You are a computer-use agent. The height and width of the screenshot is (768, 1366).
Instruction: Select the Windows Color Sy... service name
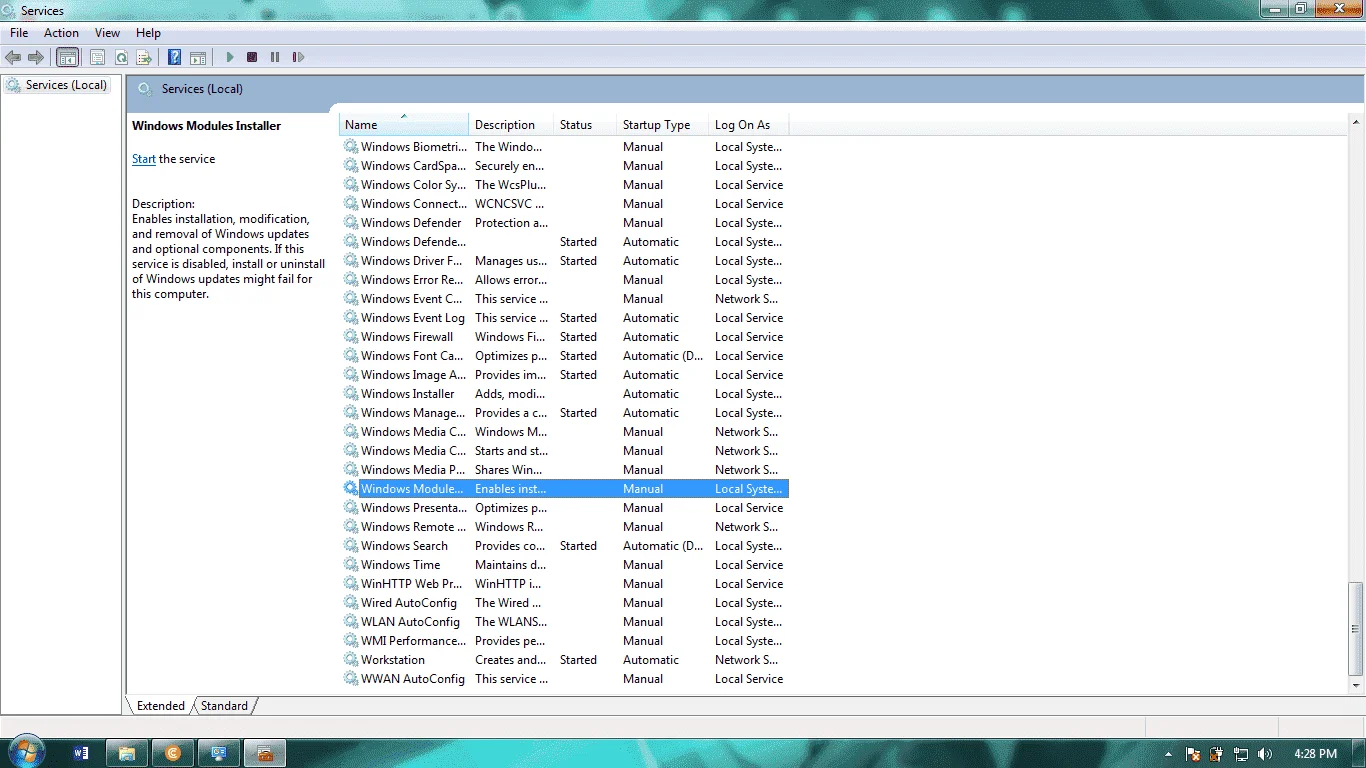tap(413, 185)
